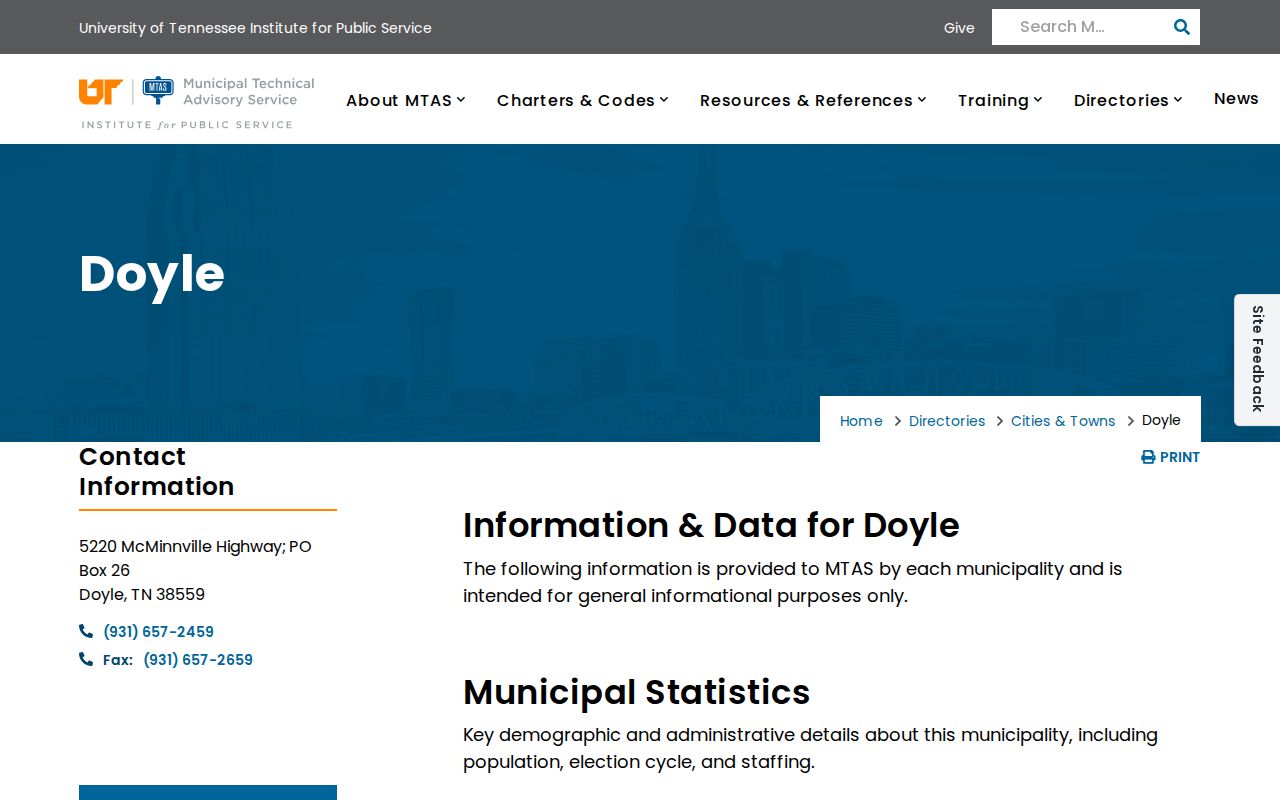Open University of Tennessee Institute for Public Service link

255,28
